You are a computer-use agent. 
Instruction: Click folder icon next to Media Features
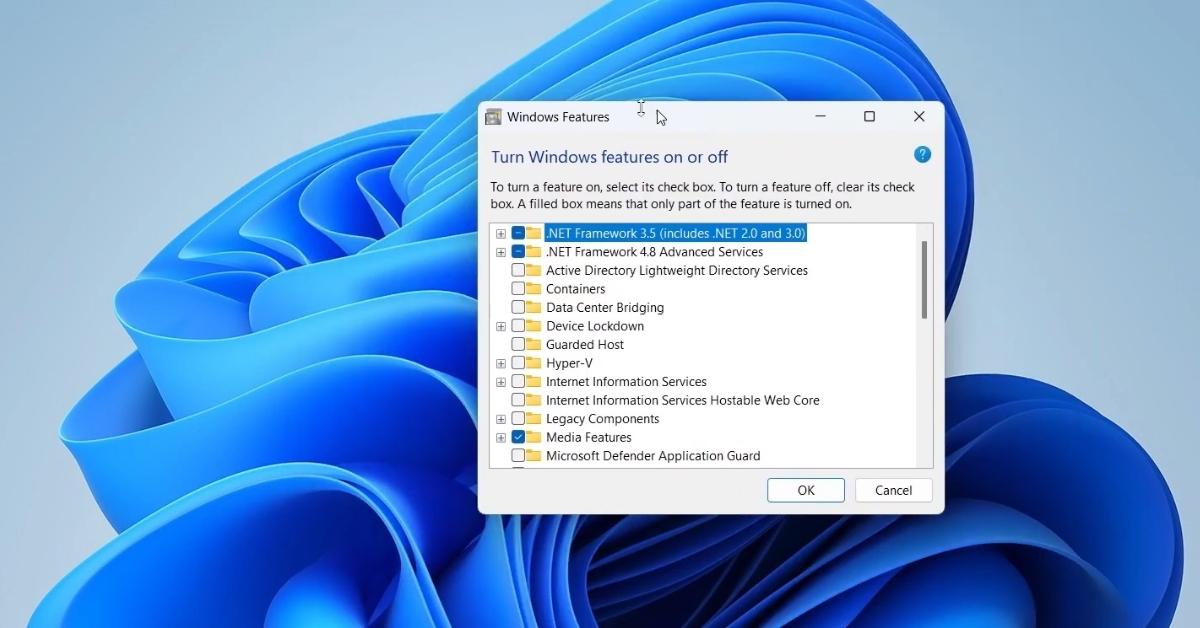(534, 437)
